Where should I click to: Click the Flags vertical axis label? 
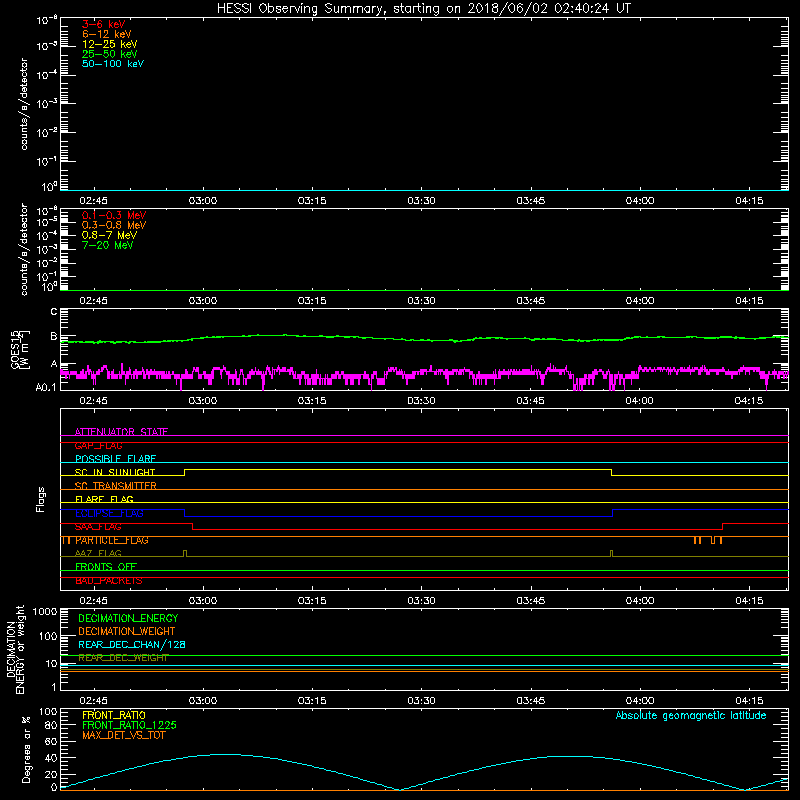(41, 499)
